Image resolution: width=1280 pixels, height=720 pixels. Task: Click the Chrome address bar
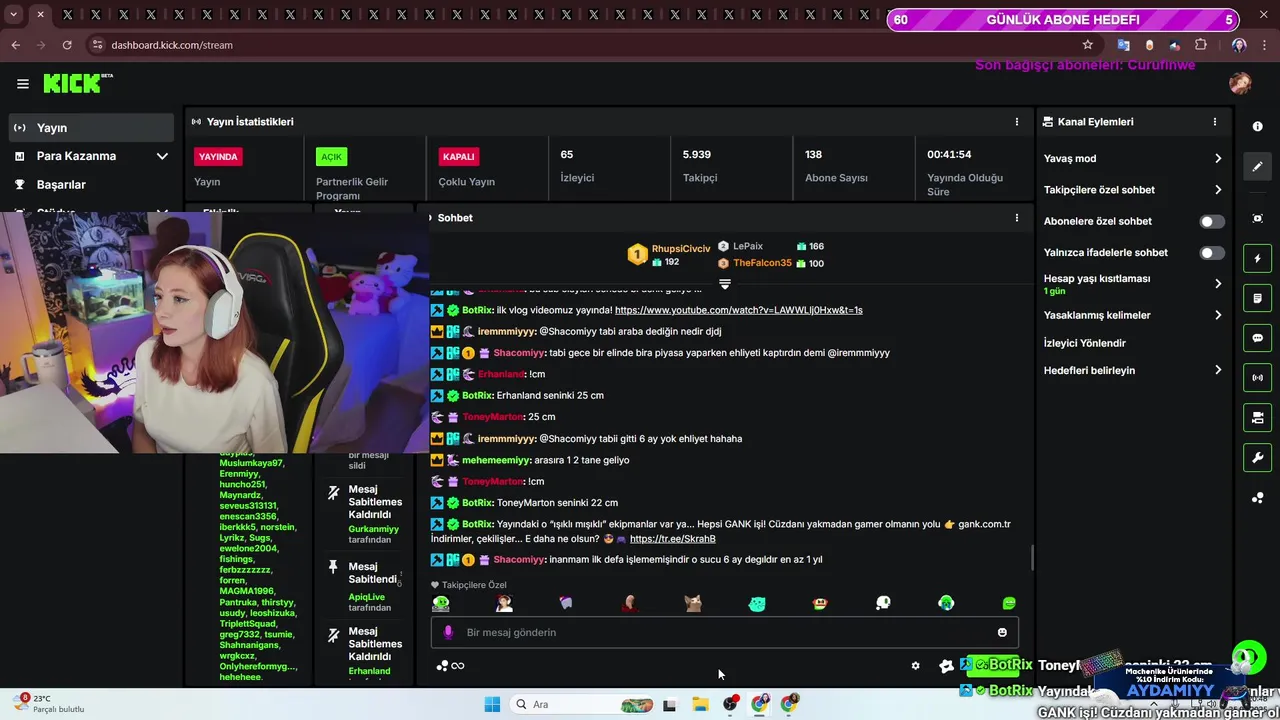tap(590, 45)
